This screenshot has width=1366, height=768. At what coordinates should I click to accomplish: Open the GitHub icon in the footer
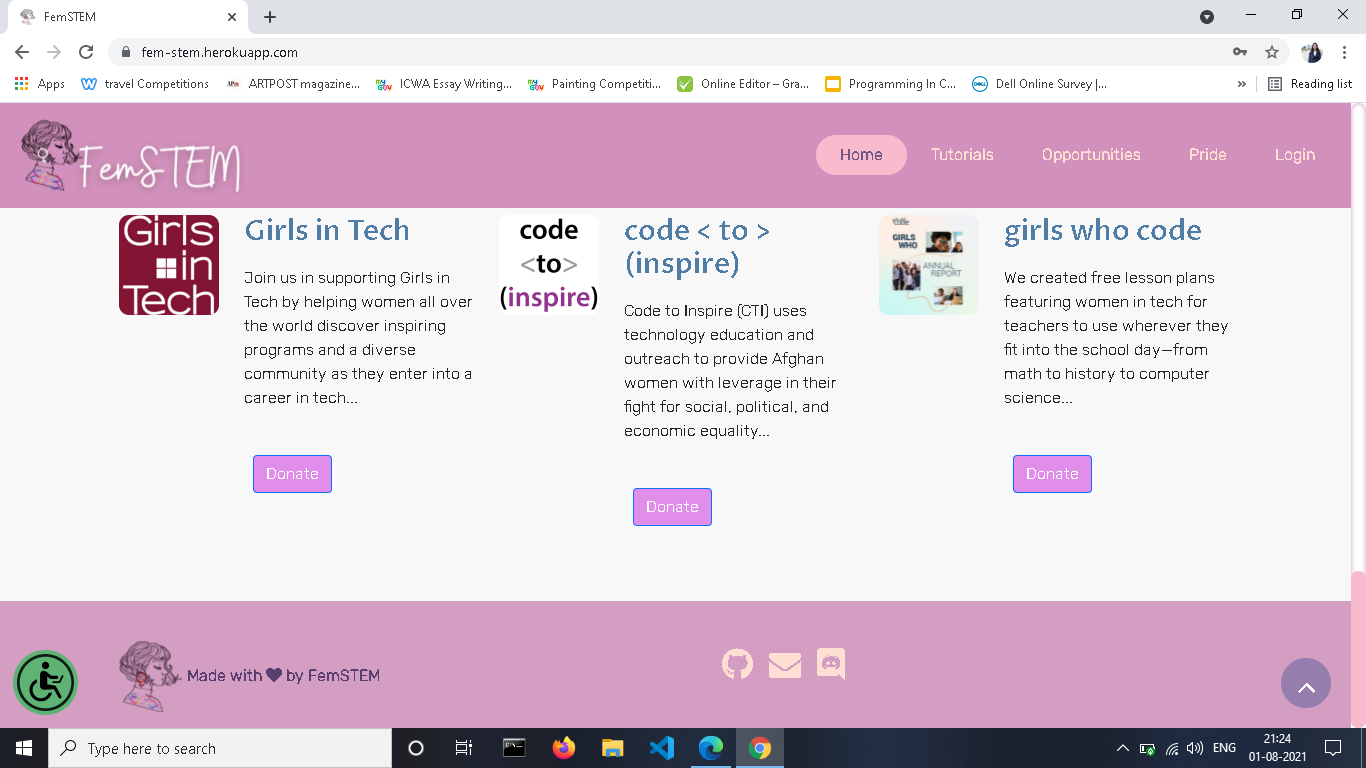pos(737,664)
